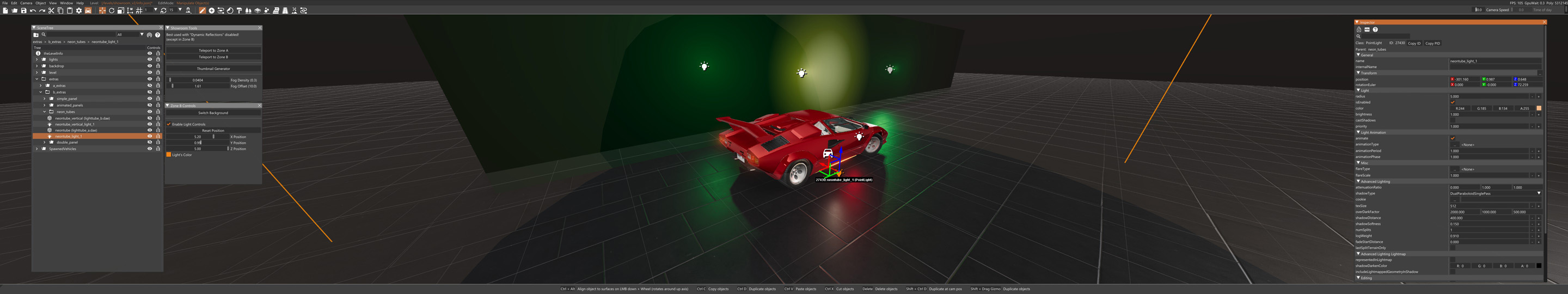
Task: Toggle visibility eye of lights group
Action: click(x=150, y=60)
